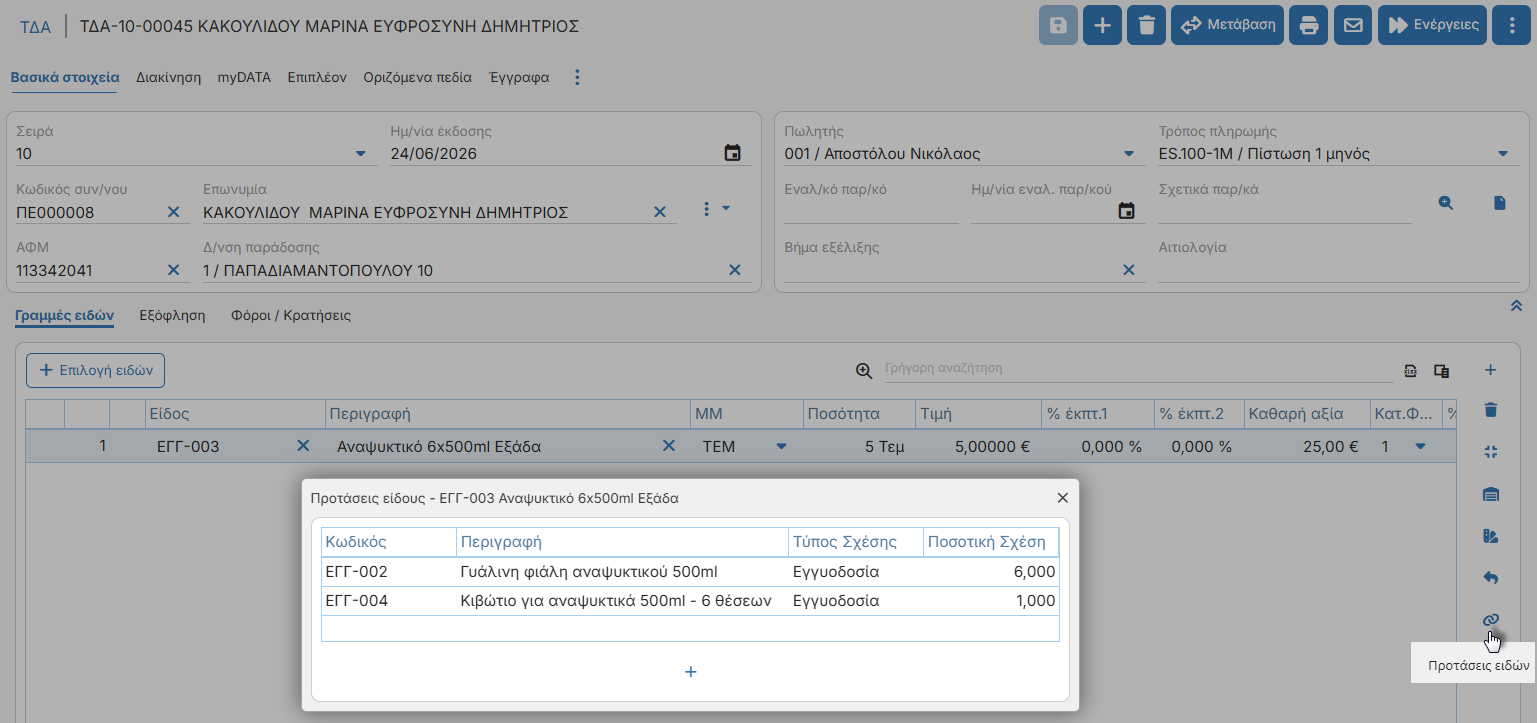The height and width of the screenshot is (723, 1537).
Task: Select Βασικά στοιχεία tab
Action: [x=65, y=77]
